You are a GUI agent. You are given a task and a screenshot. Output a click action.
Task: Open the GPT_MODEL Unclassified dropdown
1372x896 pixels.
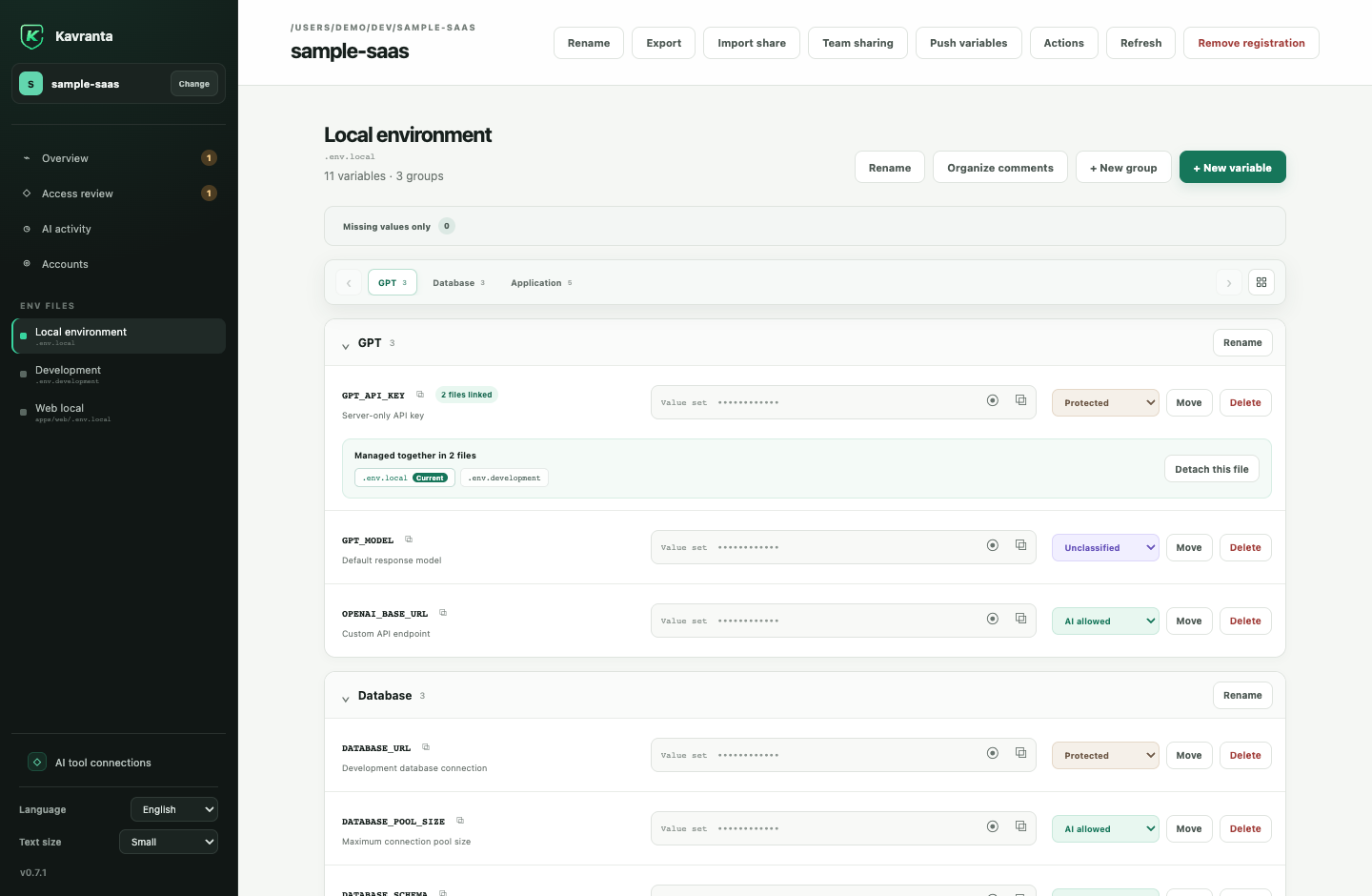pos(1105,548)
